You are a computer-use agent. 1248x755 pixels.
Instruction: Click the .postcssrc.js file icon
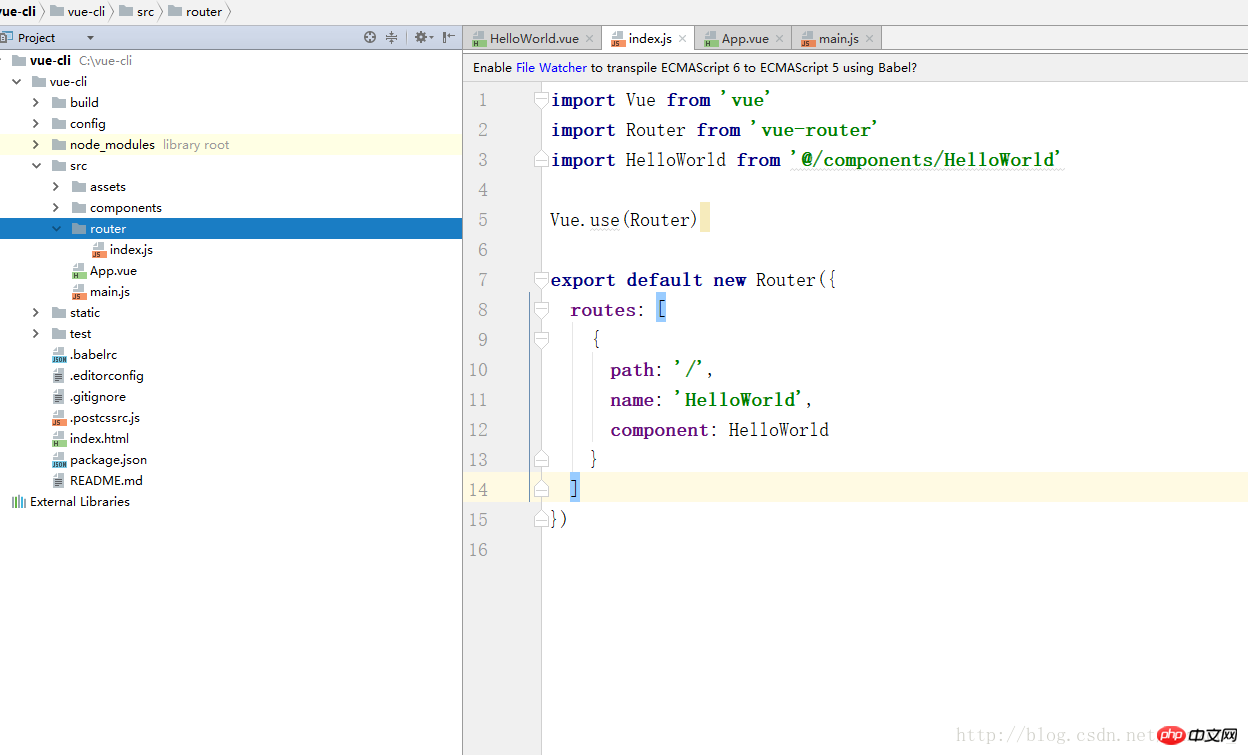[x=59, y=418]
